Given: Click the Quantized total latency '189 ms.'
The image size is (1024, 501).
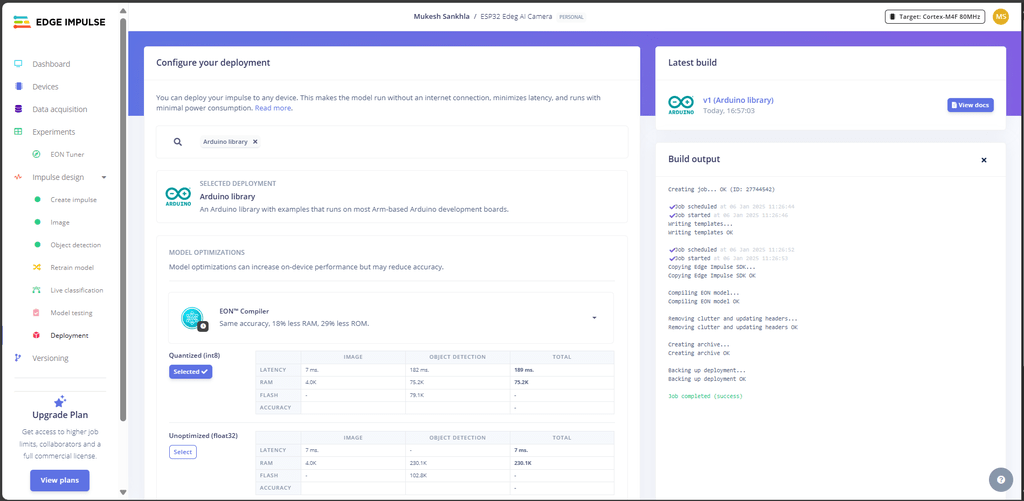Looking at the screenshot, I should point(524,370).
